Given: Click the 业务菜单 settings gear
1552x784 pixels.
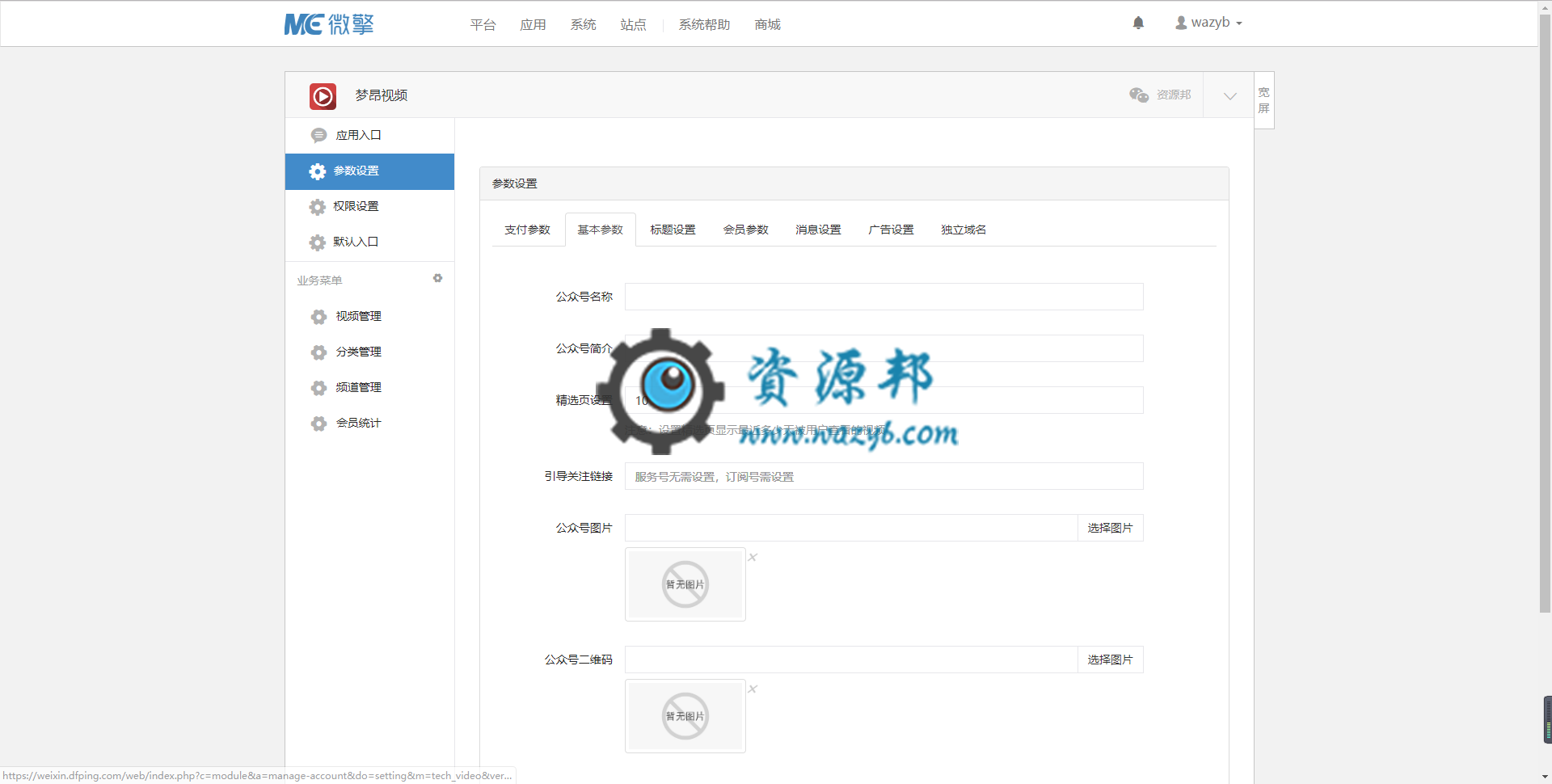Looking at the screenshot, I should [x=437, y=278].
